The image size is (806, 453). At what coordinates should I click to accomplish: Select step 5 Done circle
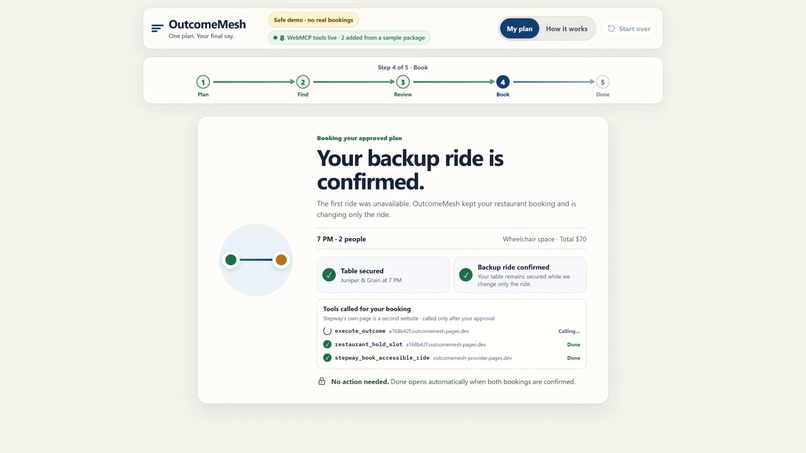pos(602,82)
